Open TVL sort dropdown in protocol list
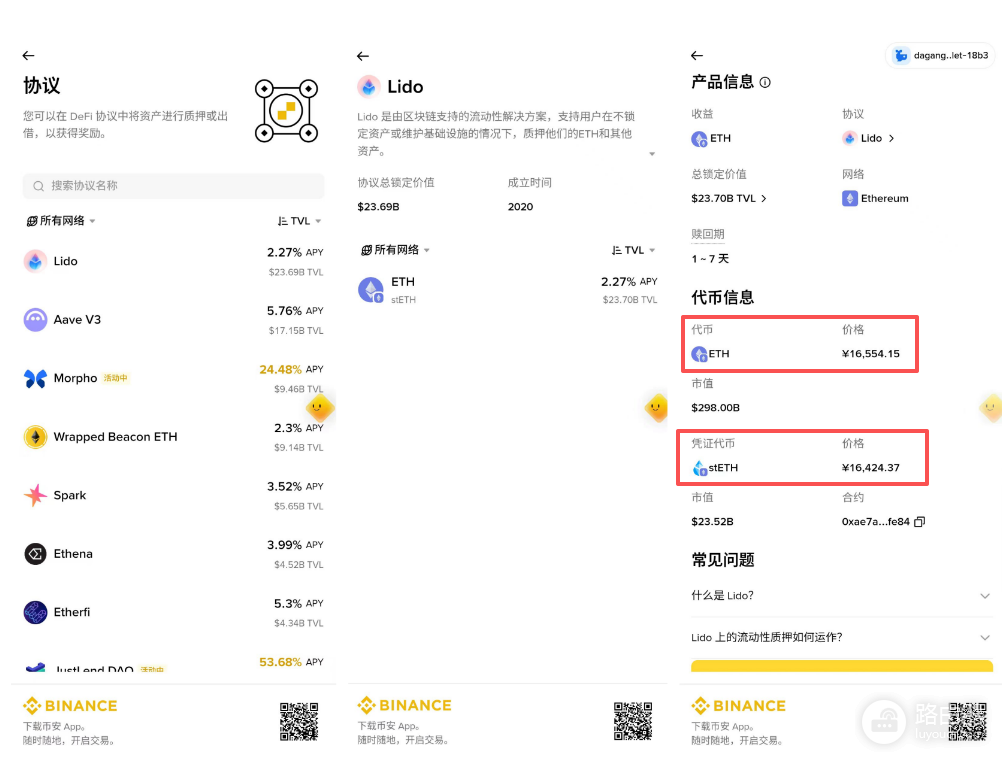1002x762 pixels. (299, 221)
